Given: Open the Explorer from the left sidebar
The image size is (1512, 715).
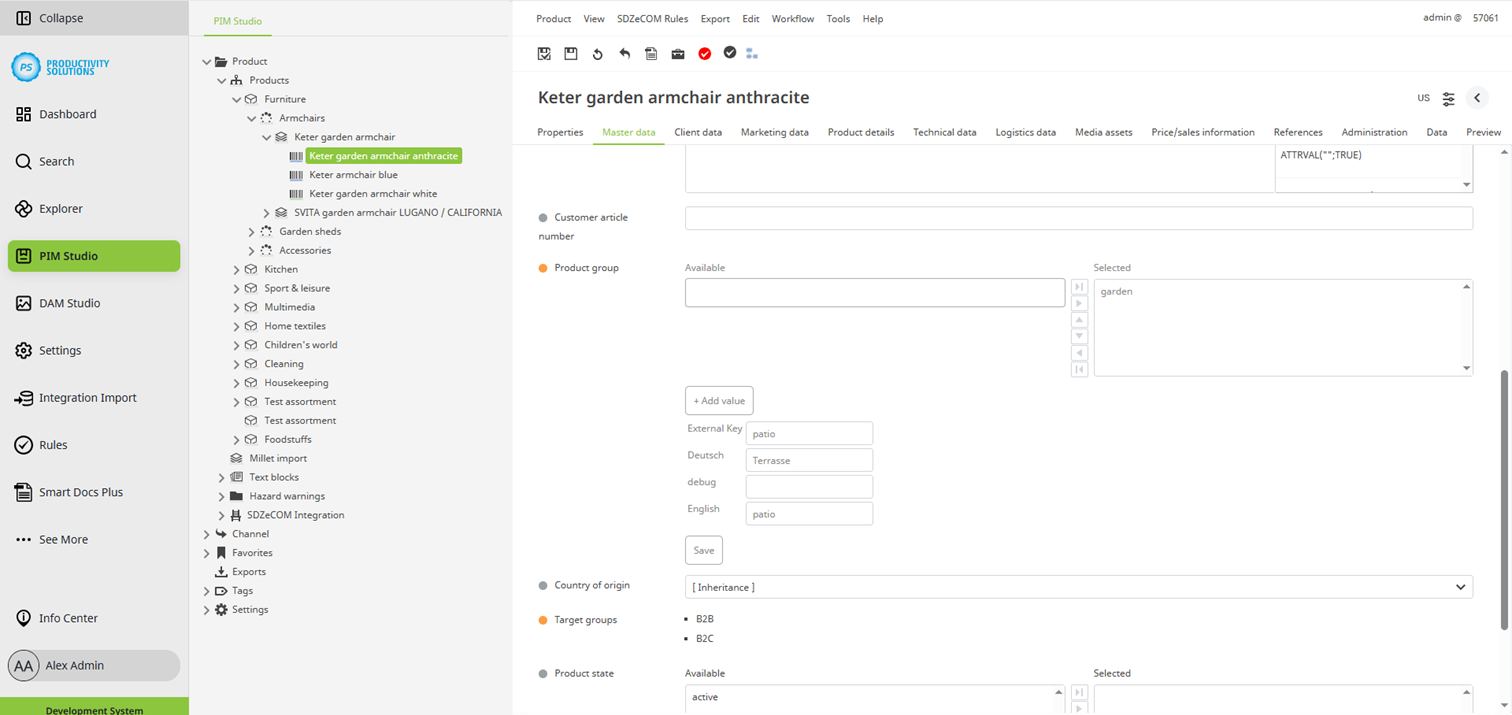Looking at the screenshot, I should (60, 208).
